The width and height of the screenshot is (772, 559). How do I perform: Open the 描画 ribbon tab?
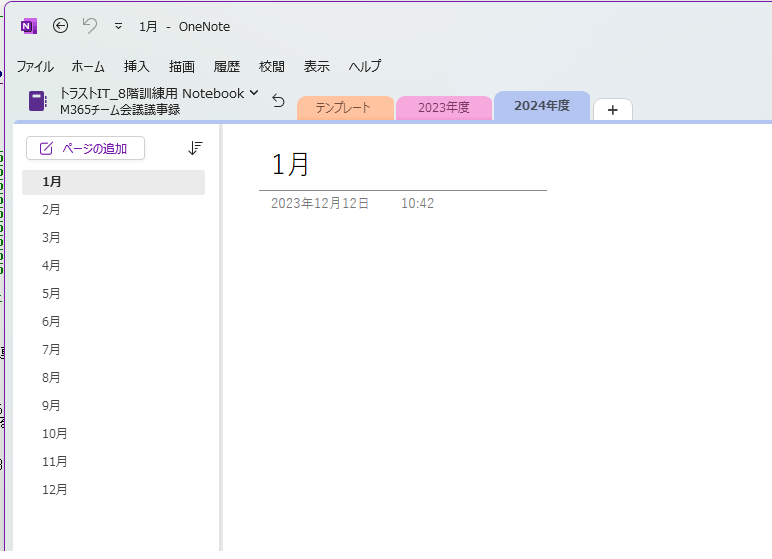tap(182, 67)
